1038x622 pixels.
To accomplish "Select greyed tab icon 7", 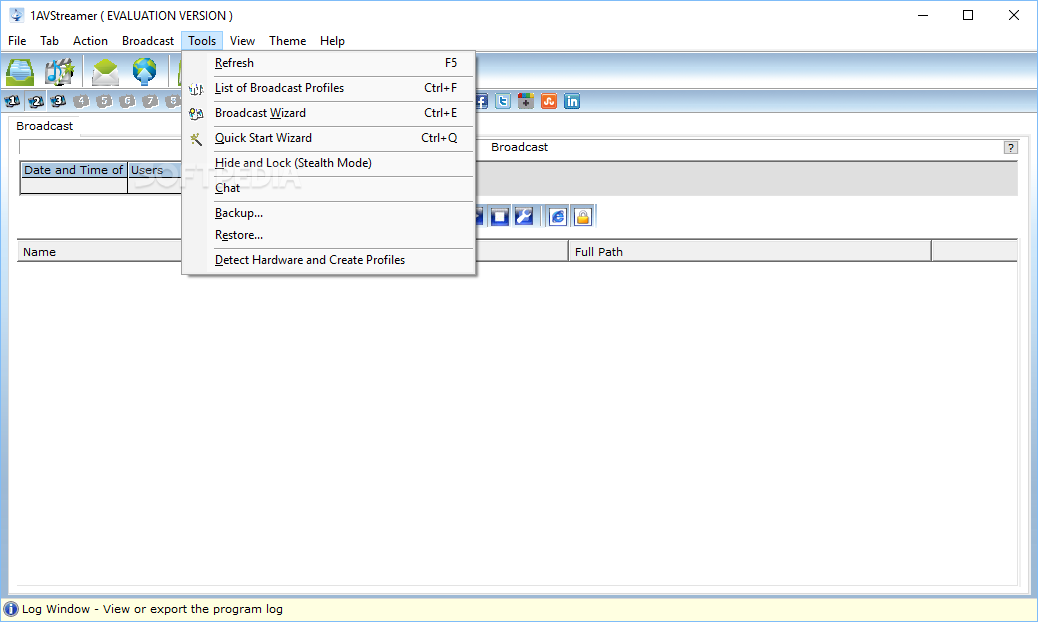I will point(150,101).
